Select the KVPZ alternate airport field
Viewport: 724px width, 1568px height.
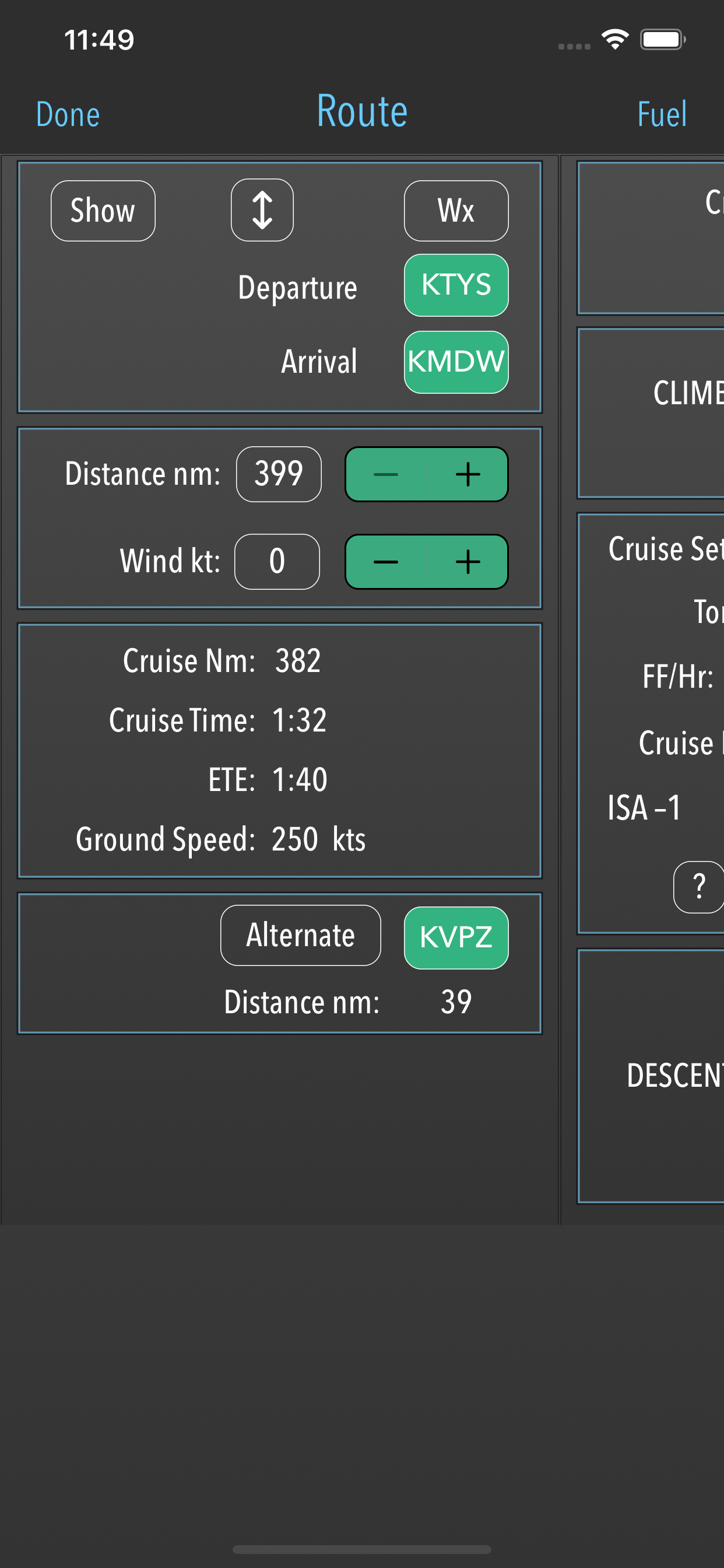[456, 937]
